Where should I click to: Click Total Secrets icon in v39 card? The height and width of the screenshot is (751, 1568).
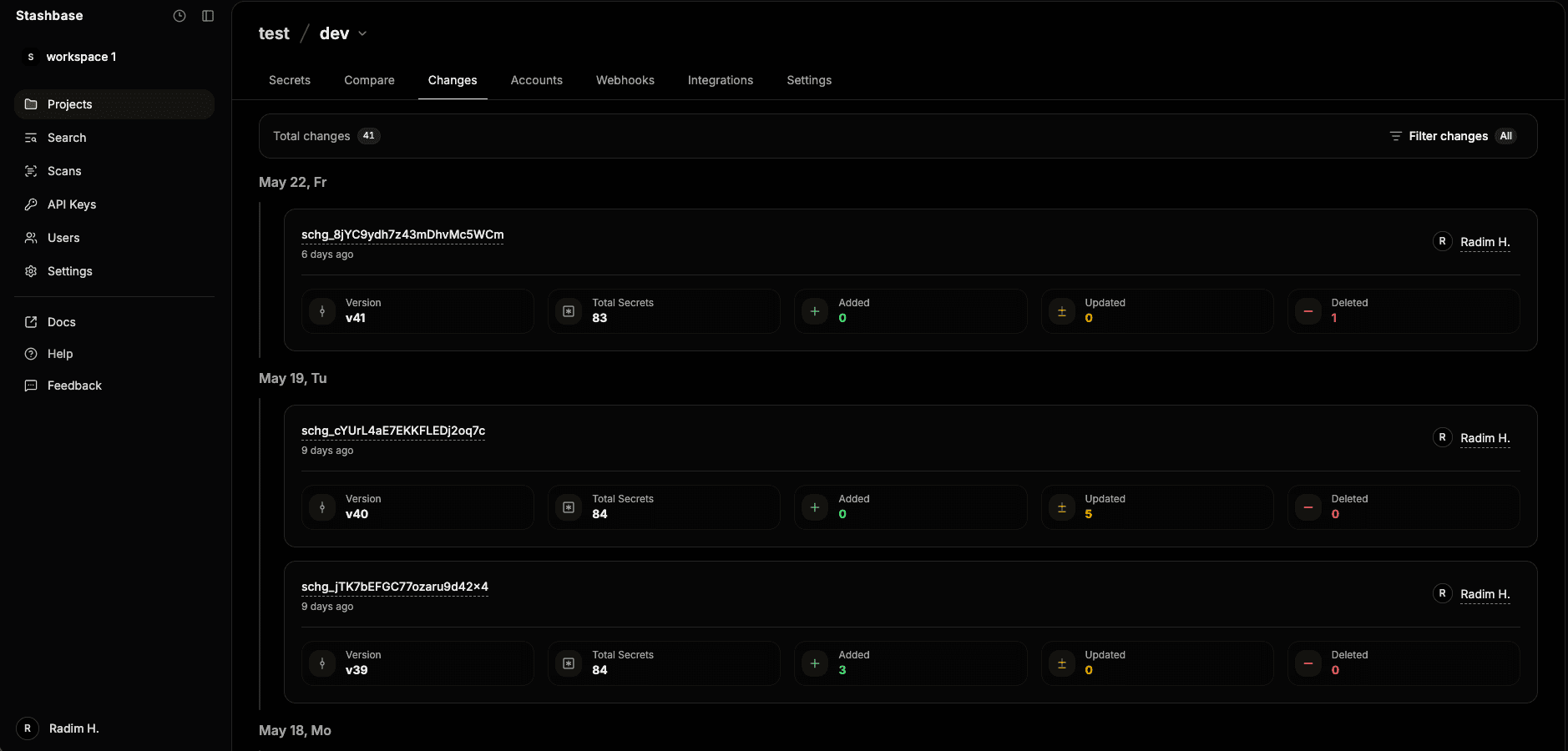[569, 663]
